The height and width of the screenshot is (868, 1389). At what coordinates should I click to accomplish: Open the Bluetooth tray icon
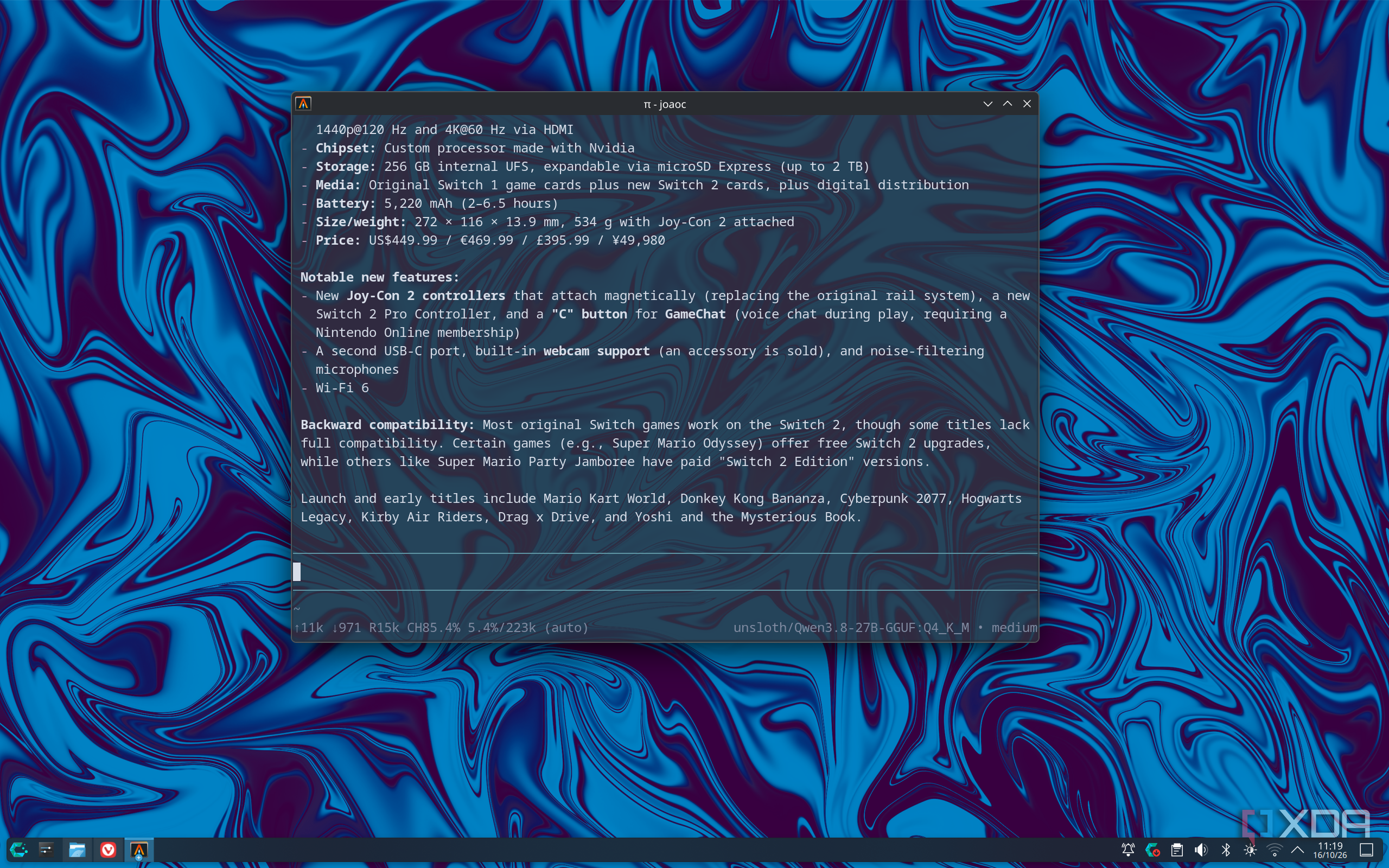[x=1226, y=850]
